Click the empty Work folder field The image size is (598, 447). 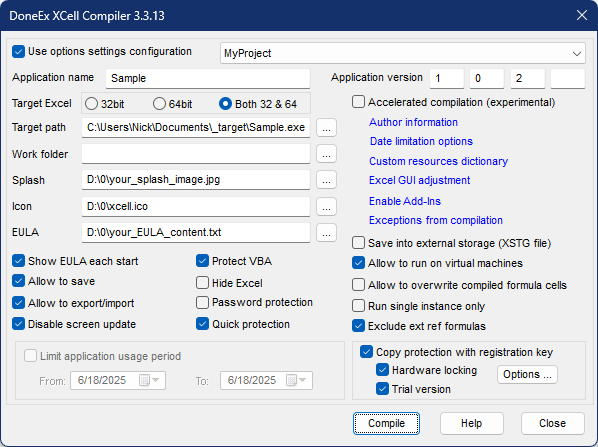pos(196,154)
